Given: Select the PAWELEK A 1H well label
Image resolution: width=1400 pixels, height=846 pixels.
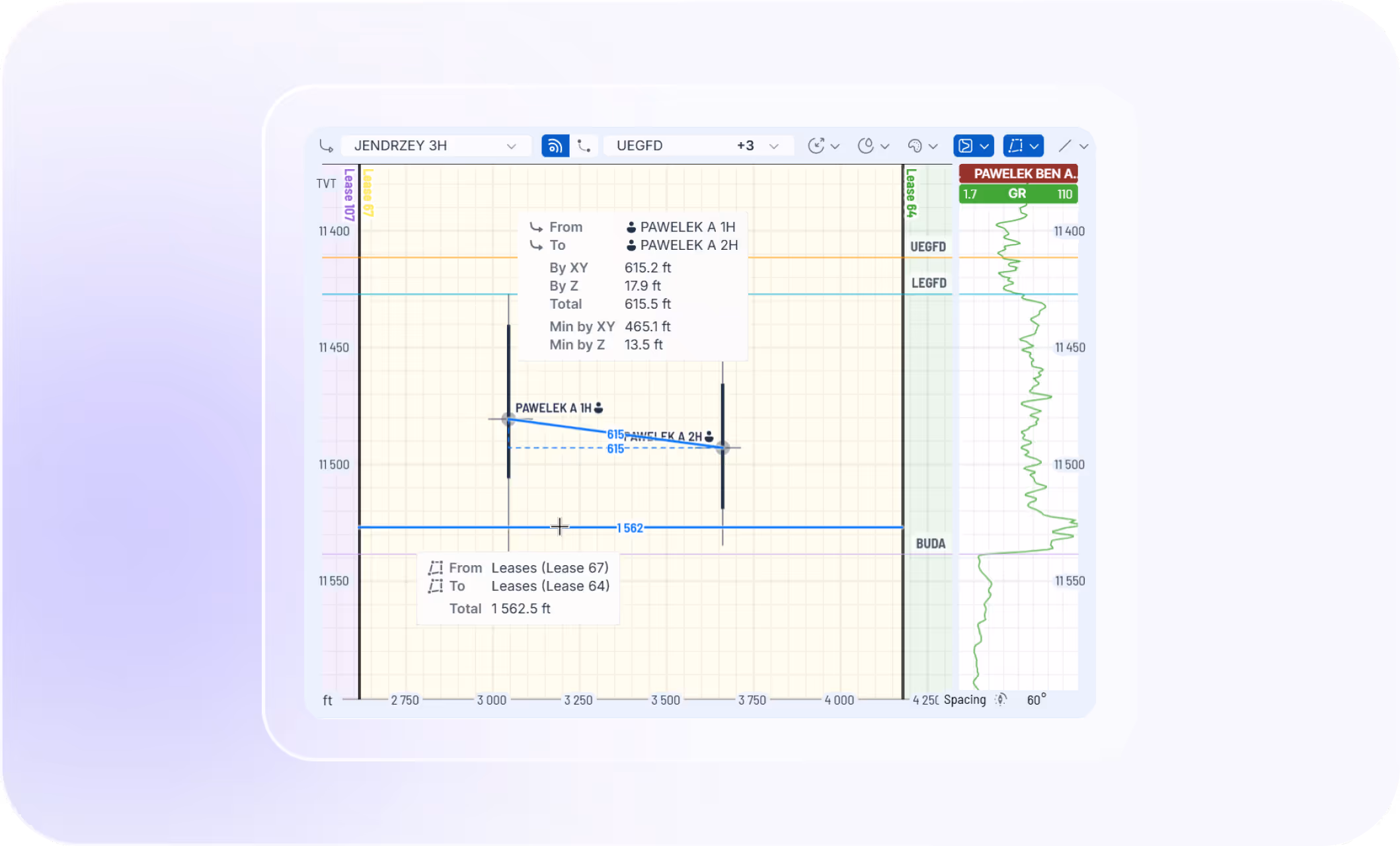Looking at the screenshot, I should pyautogui.click(x=553, y=408).
